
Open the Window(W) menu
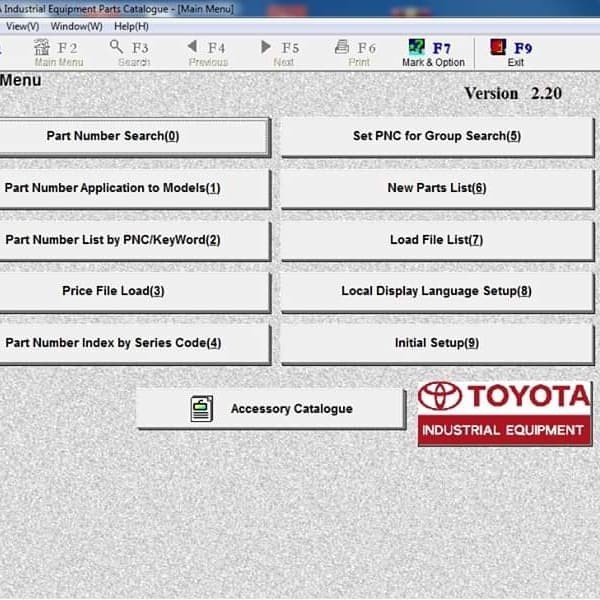point(77,26)
